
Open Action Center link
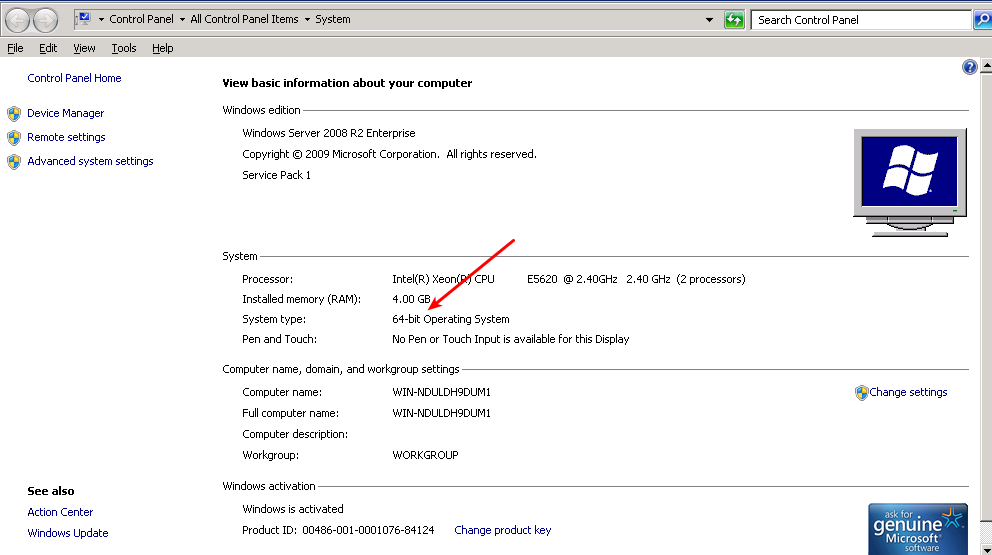(x=60, y=512)
